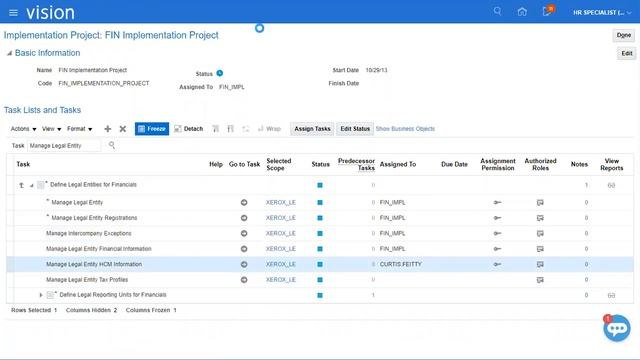Click the Task column header
The height and width of the screenshot is (360, 640).
coord(23,164)
